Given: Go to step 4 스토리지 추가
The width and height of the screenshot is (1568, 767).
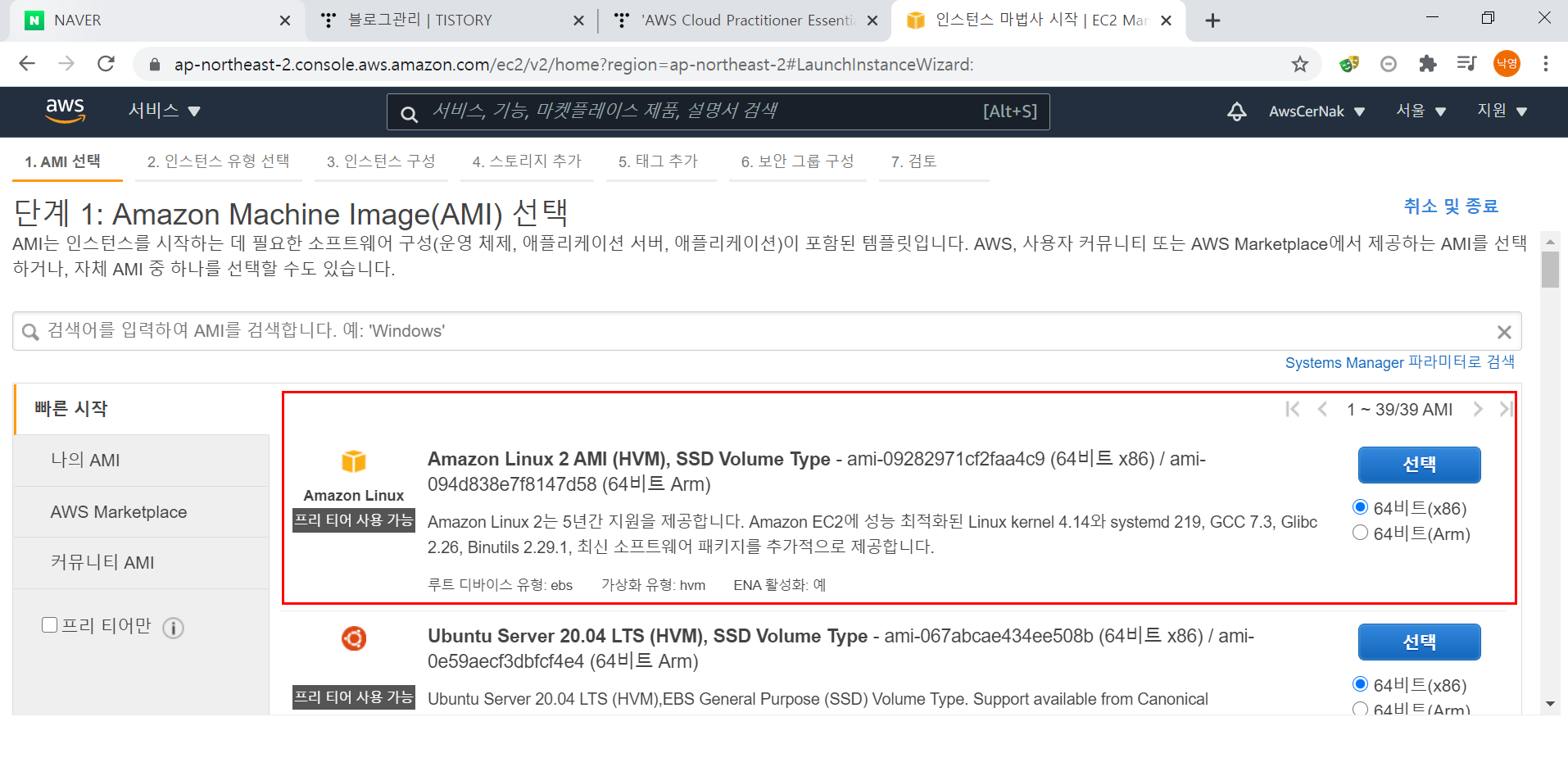Looking at the screenshot, I should (527, 161).
